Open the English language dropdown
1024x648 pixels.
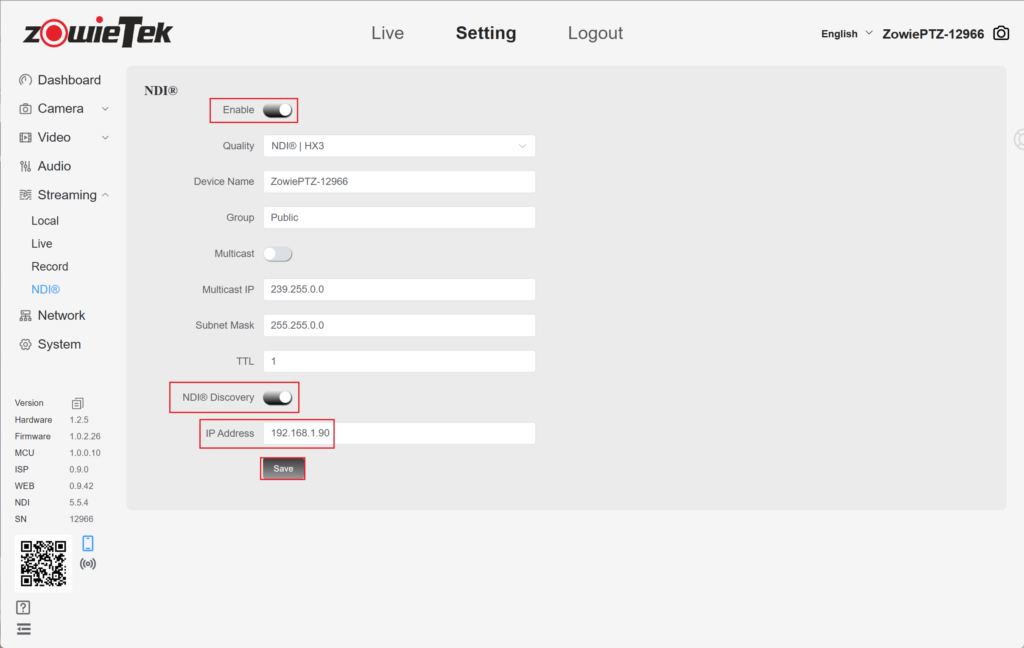(x=846, y=34)
